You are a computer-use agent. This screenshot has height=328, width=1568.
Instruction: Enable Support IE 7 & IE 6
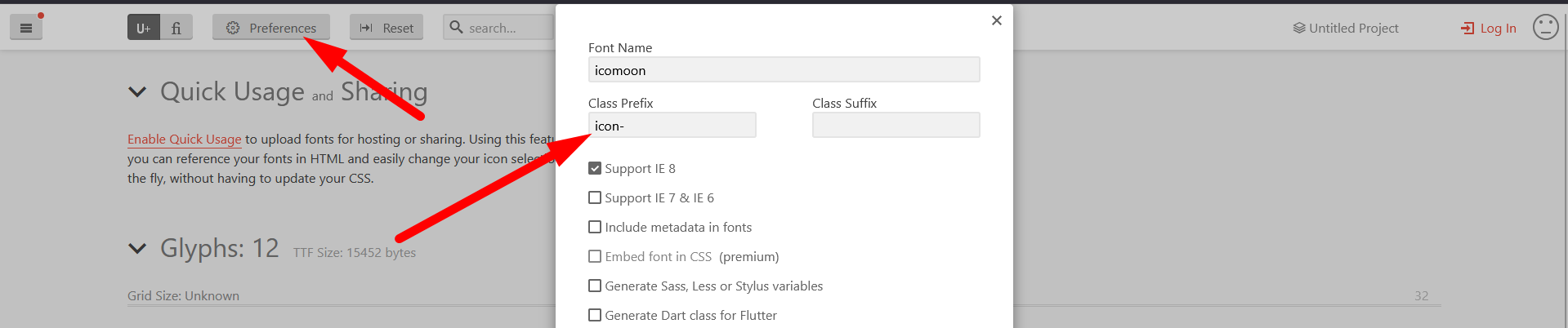click(595, 198)
